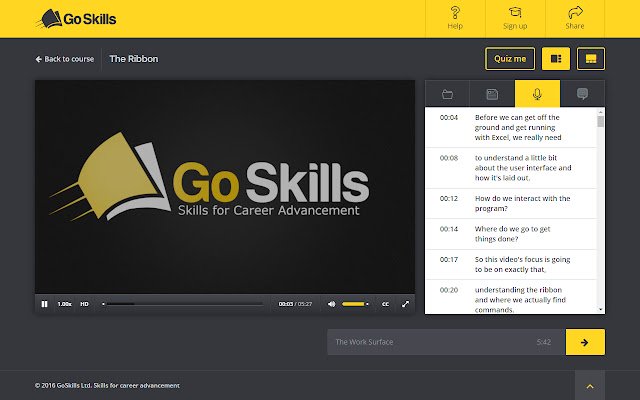Adjust the yellow volume slider
640x400 pixels.
[x=355, y=304]
